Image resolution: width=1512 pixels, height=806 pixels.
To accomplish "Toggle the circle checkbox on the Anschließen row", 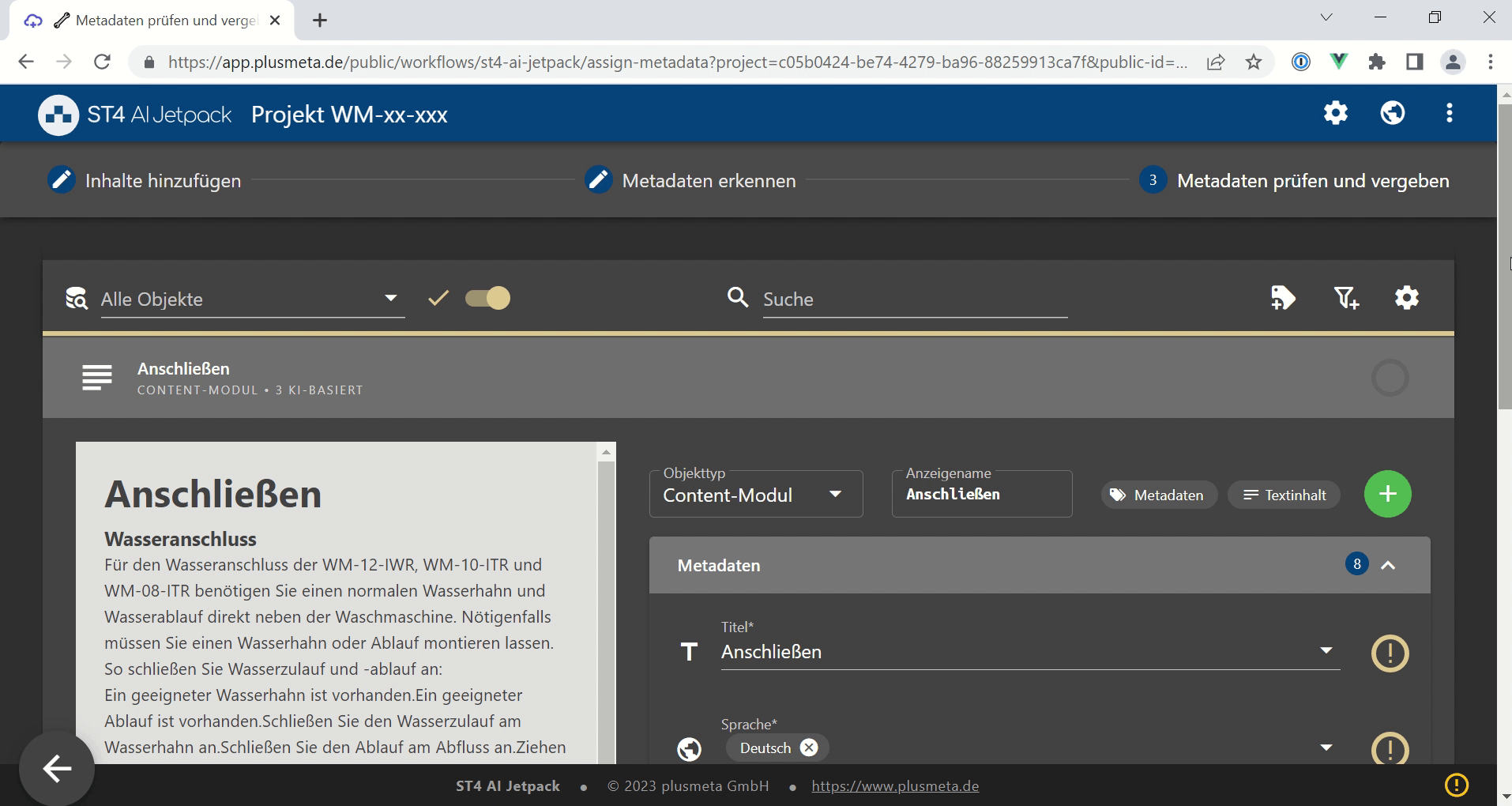I will click(x=1390, y=378).
